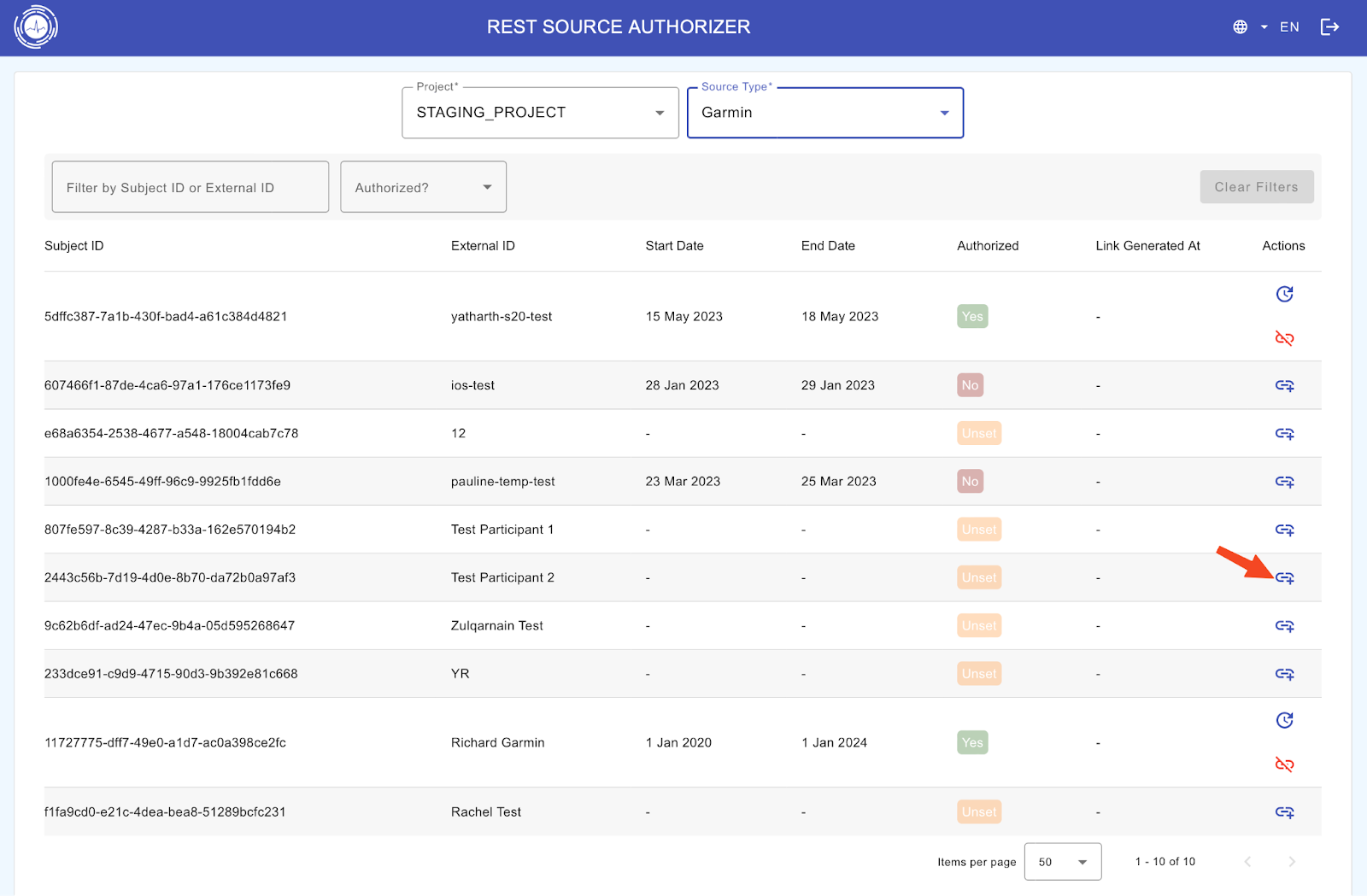
Task: Revoke authorization for Richard Garmin
Action: click(x=1284, y=764)
